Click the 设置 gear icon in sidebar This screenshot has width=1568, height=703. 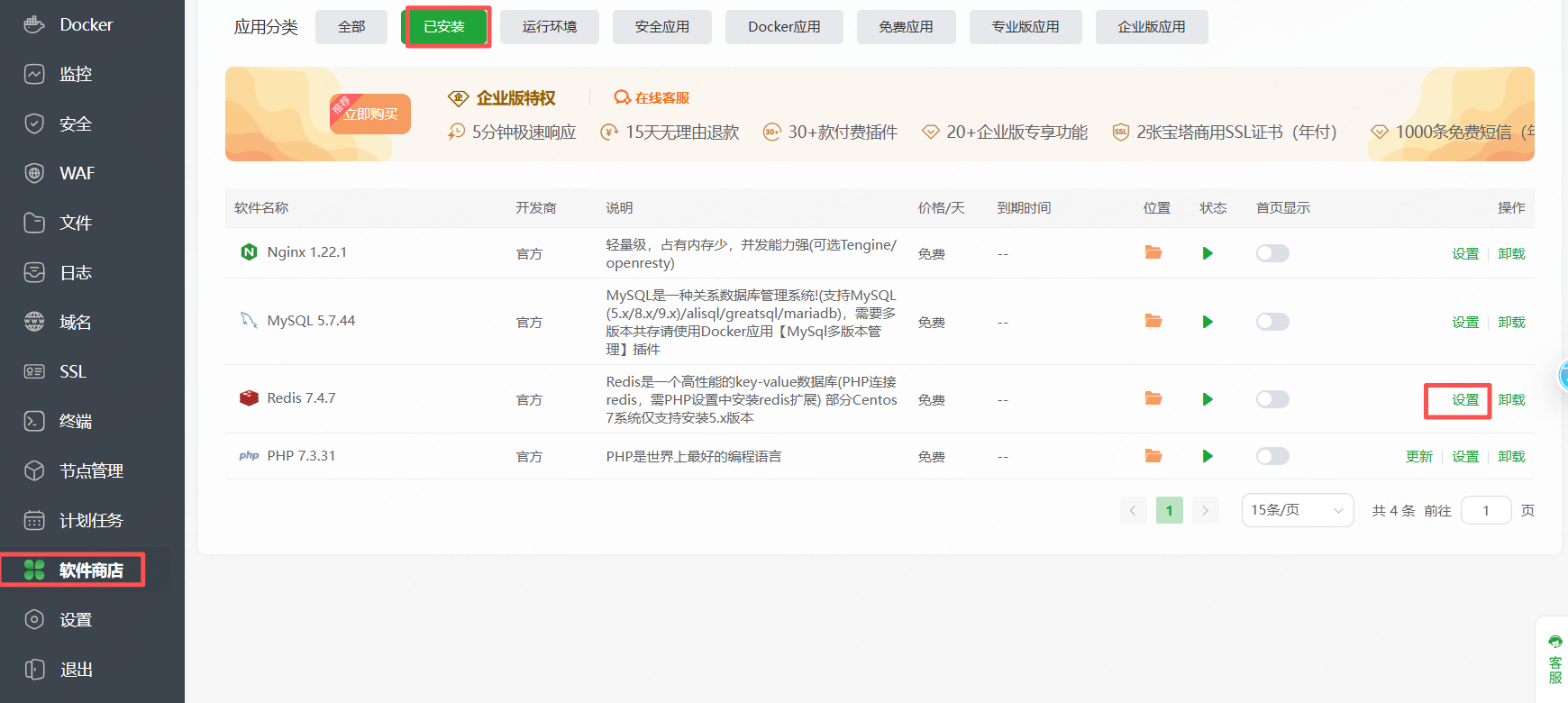(34, 619)
